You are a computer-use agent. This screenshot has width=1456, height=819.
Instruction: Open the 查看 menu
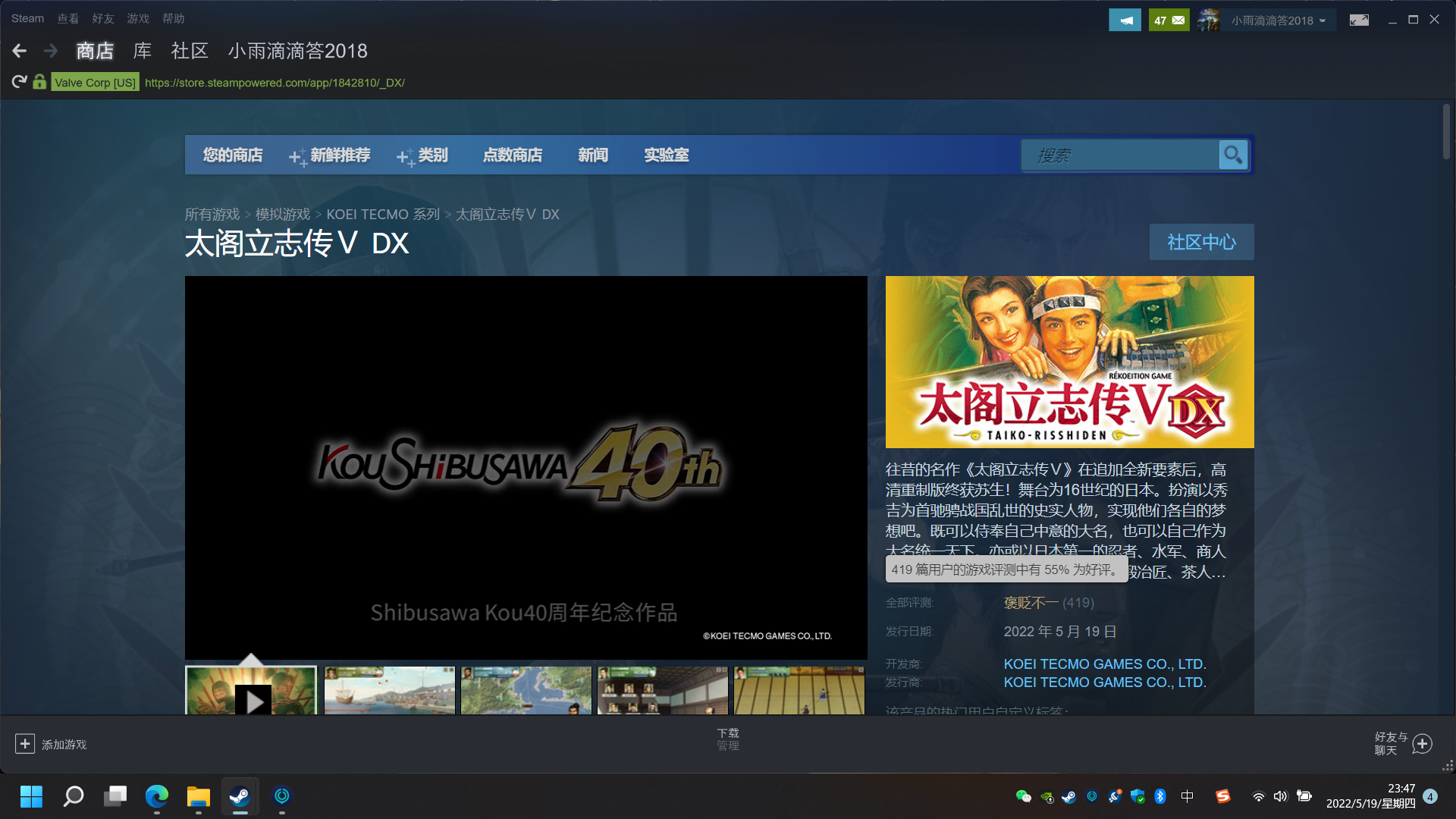[68, 18]
